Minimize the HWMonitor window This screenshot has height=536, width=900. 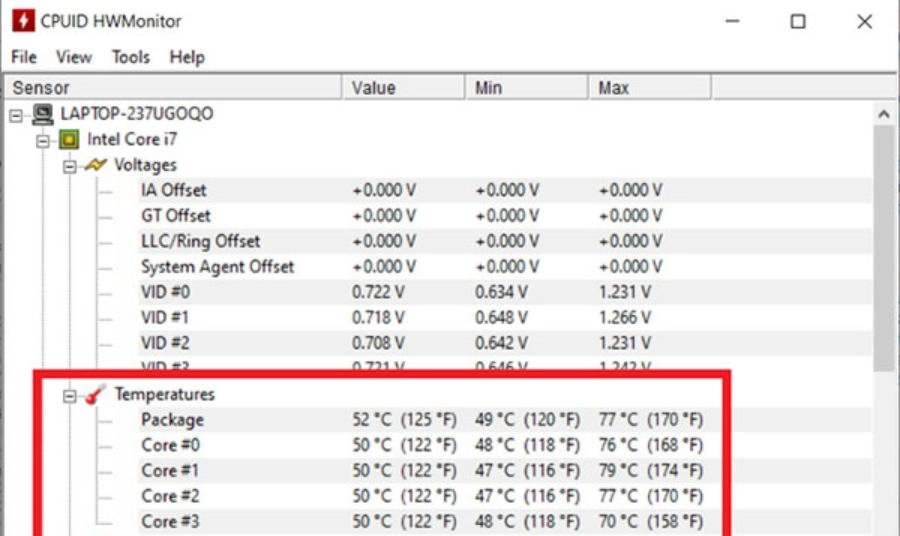click(x=732, y=21)
